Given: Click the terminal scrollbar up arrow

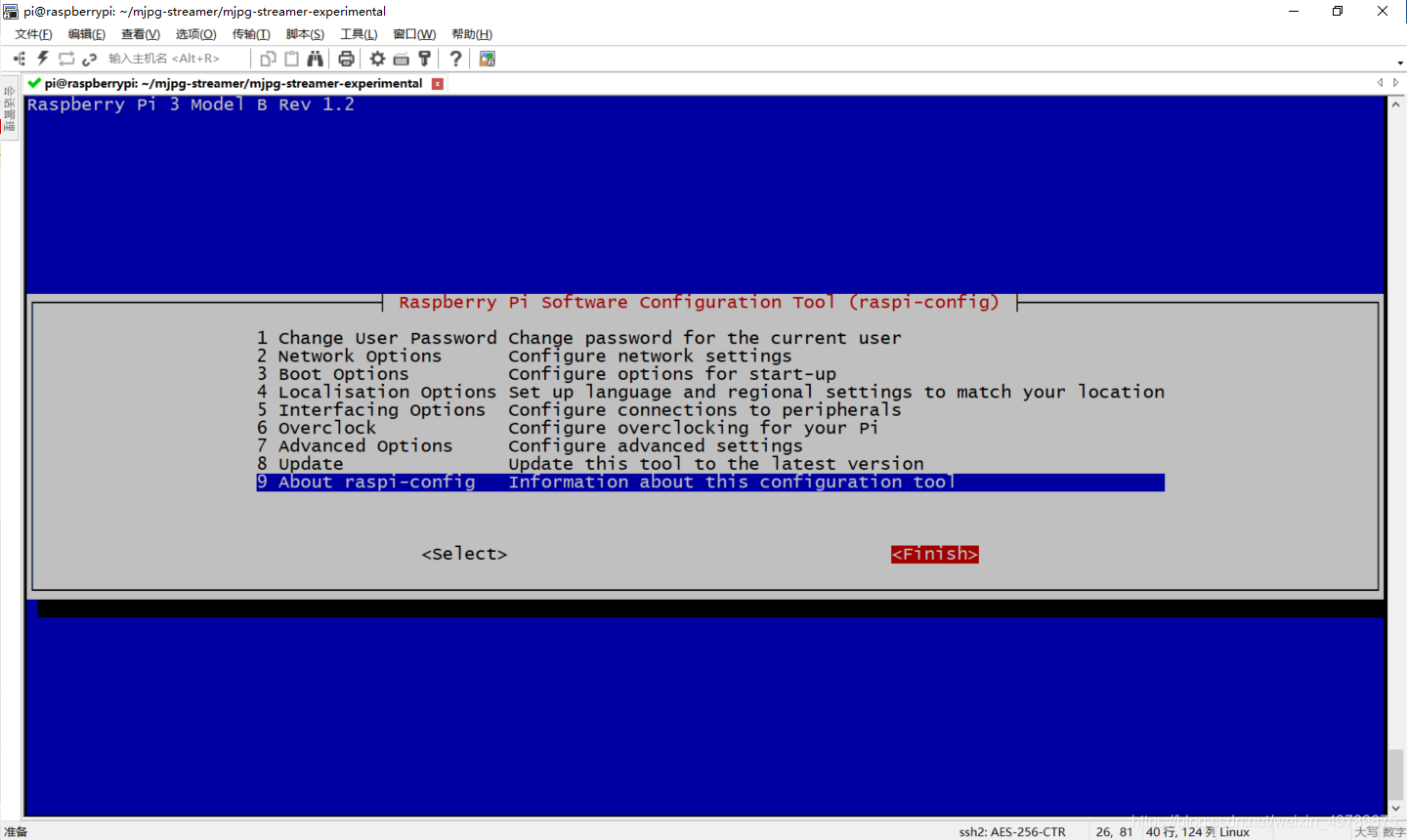Looking at the screenshot, I should [1396, 104].
